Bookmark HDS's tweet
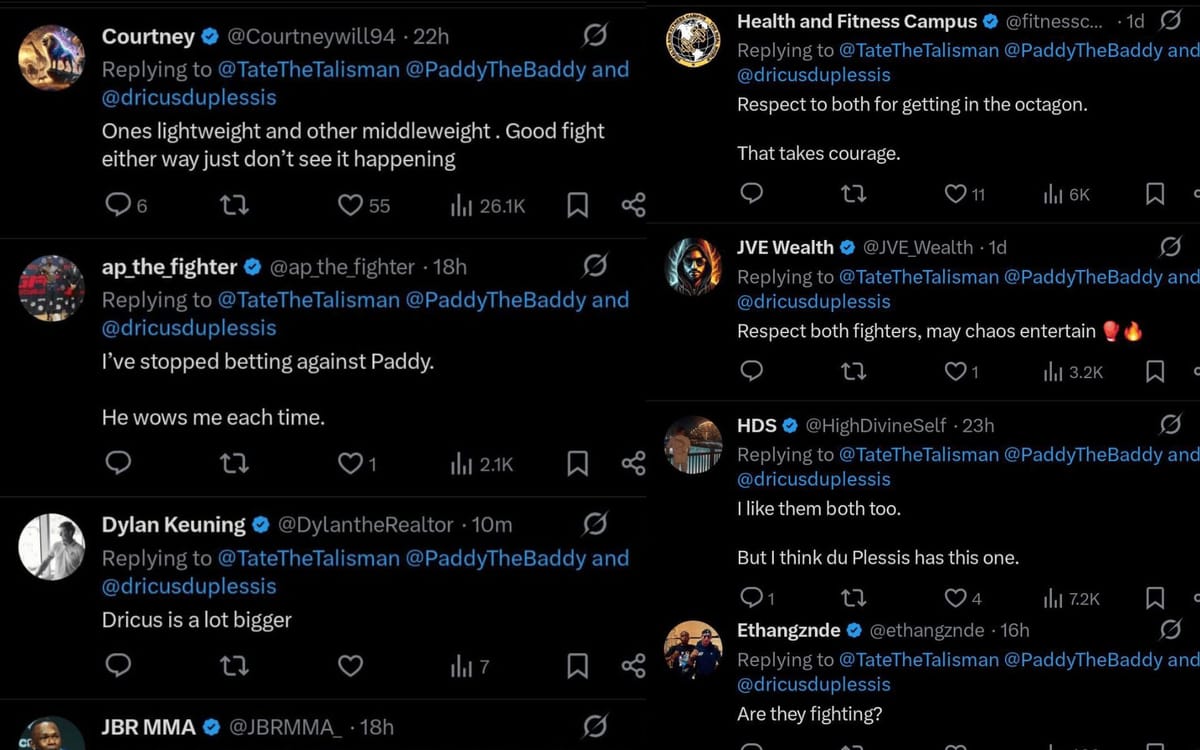This screenshot has height=750, width=1200. pyautogui.click(x=1155, y=598)
